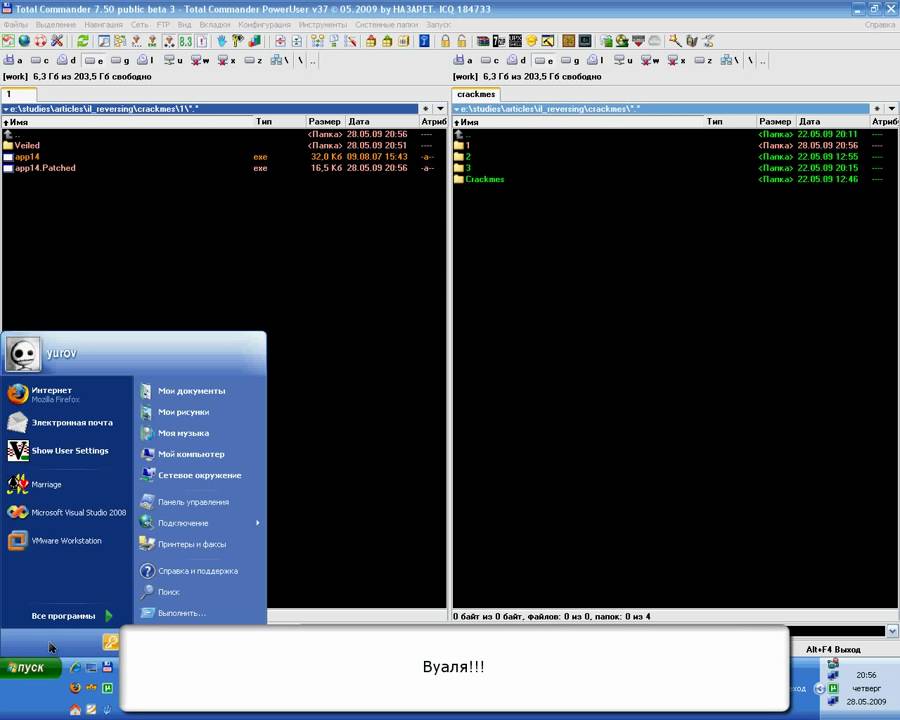Launch WinRAR from the toolbar
Viewport: 900px width, 720px height.
pyautogui.click(x=483, y=41)
